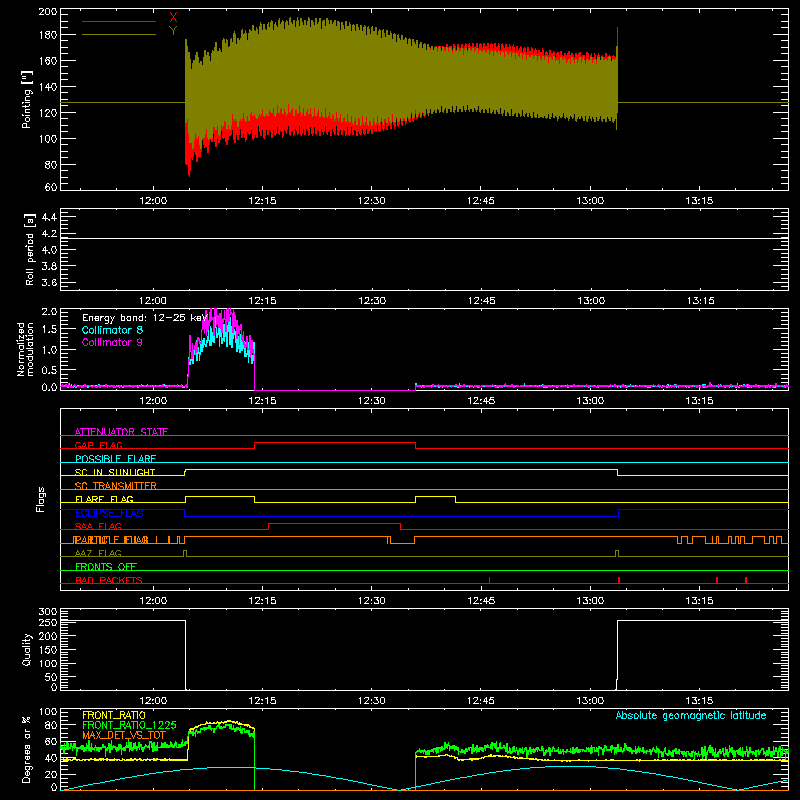Select the 'Quality' y-axis title
Viewport: 800px width, 800px height.
tap(27, 649)
